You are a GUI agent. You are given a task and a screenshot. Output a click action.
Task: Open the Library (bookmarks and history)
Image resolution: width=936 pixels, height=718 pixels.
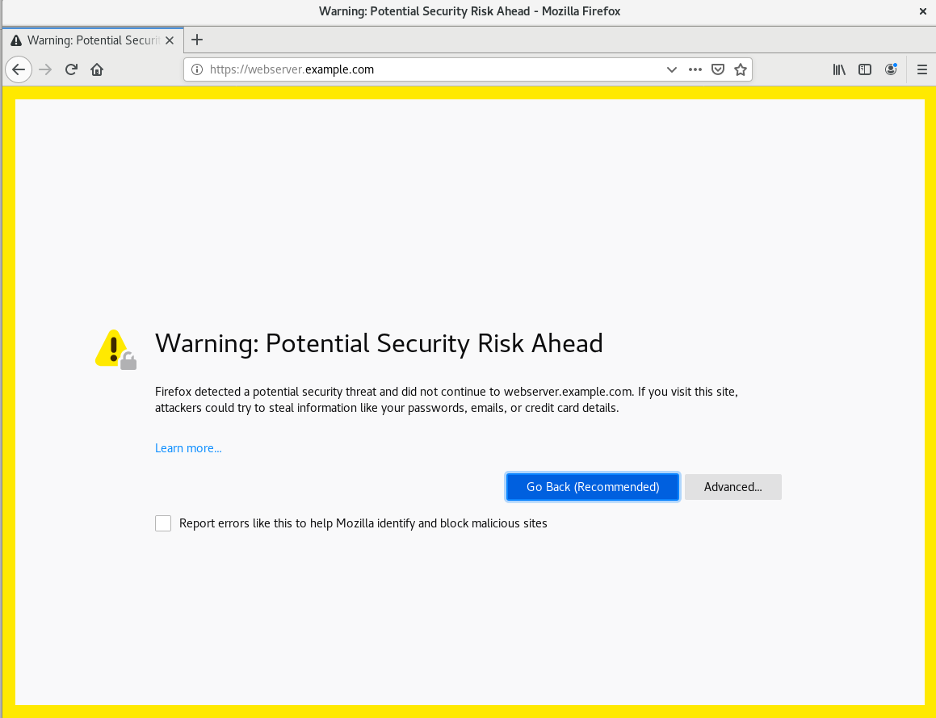point(839,69)
